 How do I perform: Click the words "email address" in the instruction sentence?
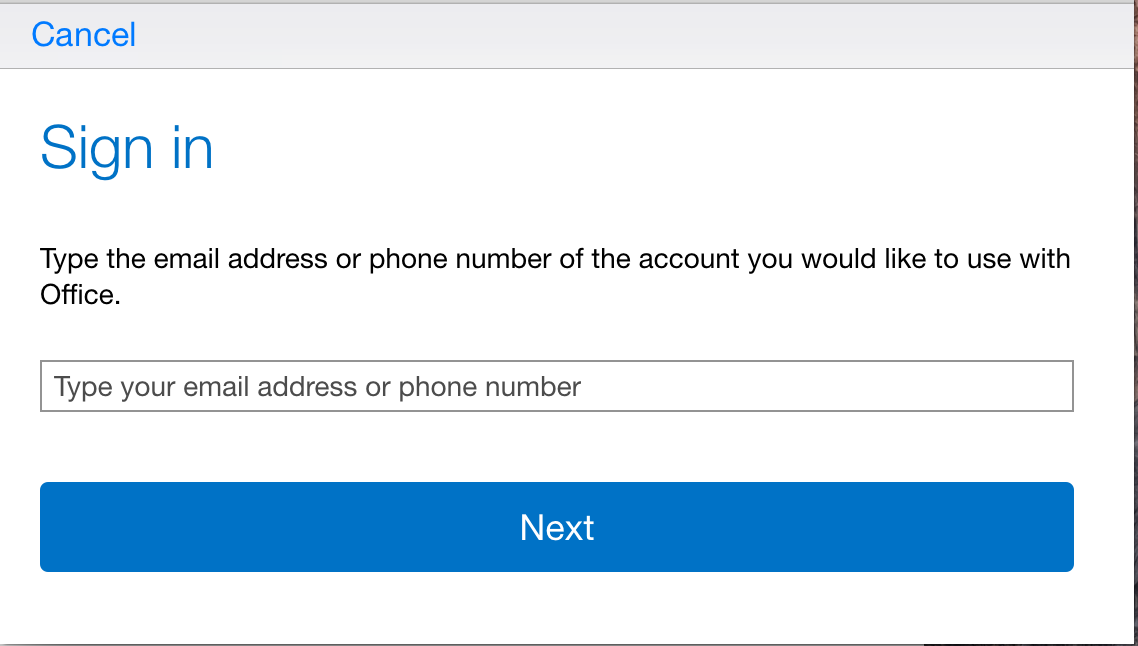(240, 259)
